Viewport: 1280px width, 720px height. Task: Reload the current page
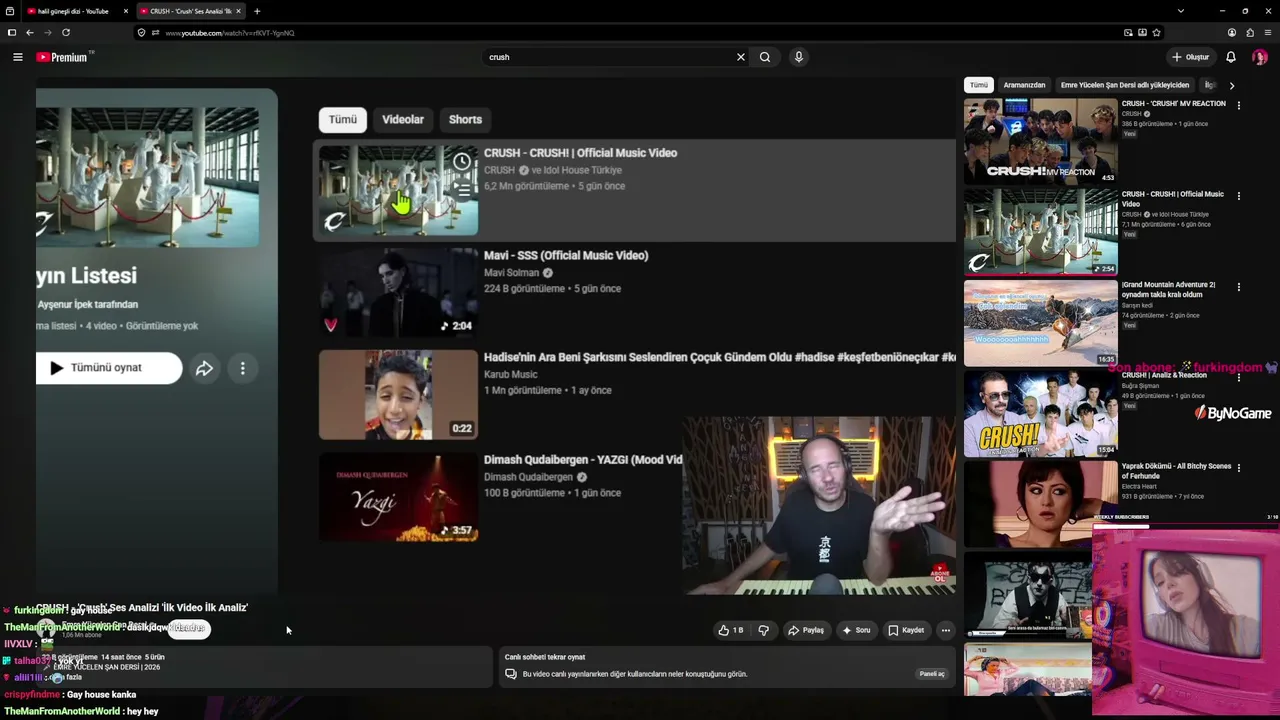point(66,33)
